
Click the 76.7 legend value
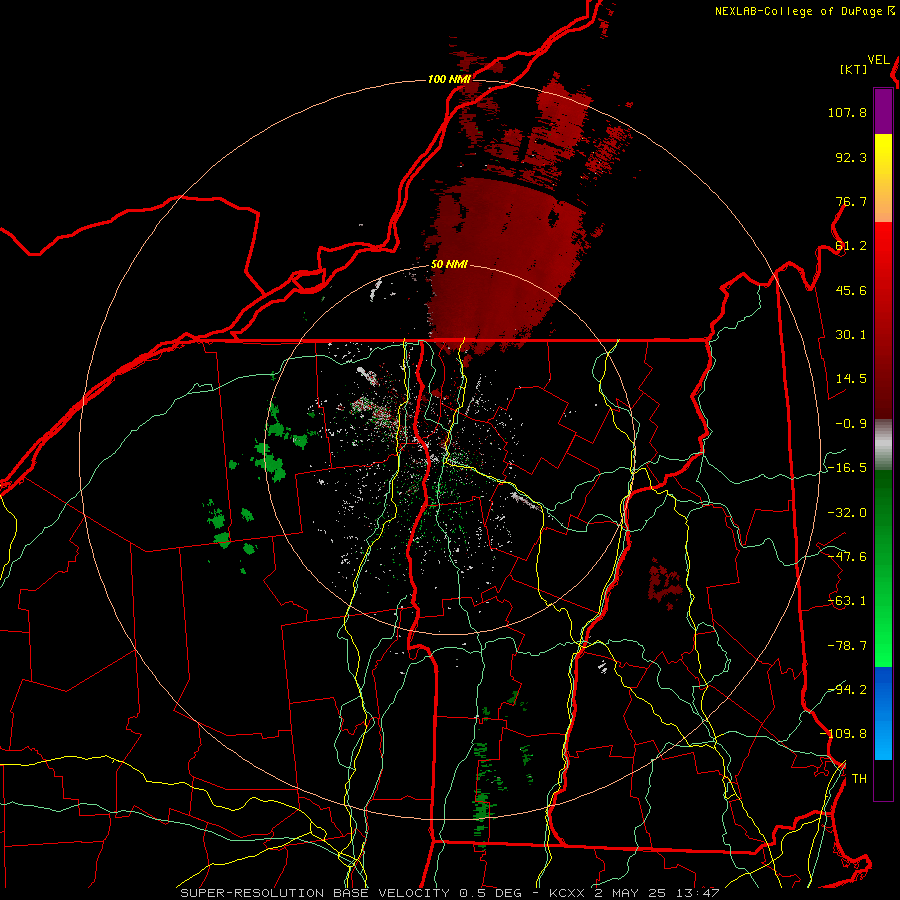(x=851, y=201)
